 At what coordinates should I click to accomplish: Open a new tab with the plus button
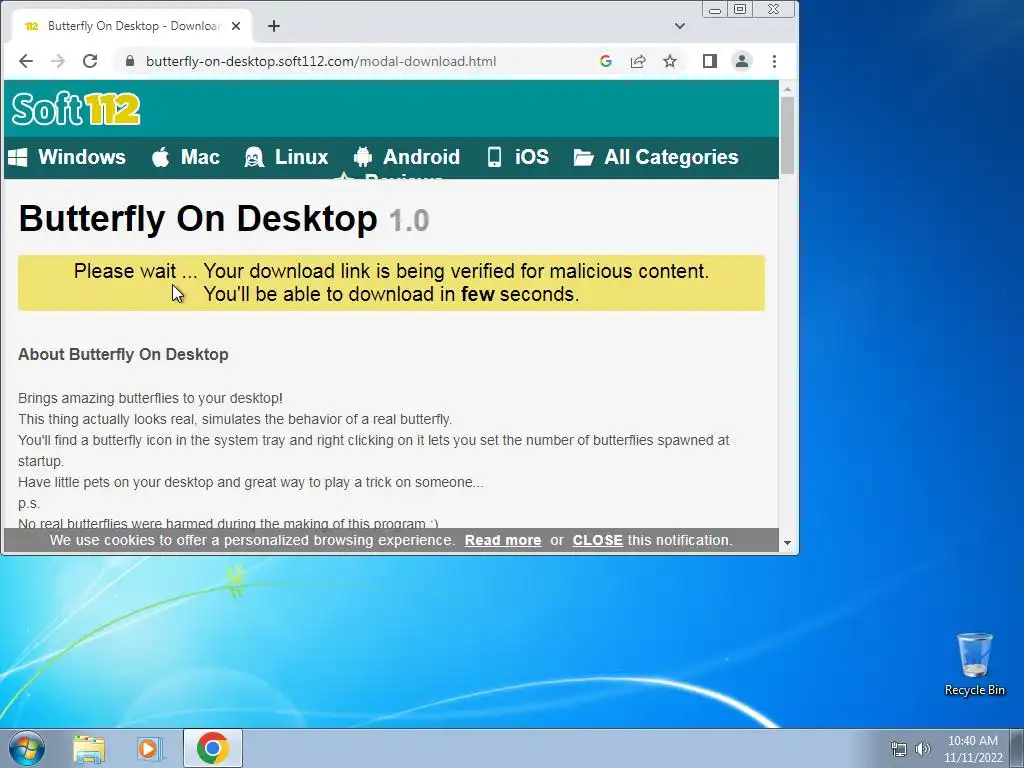tap(274, 26)
